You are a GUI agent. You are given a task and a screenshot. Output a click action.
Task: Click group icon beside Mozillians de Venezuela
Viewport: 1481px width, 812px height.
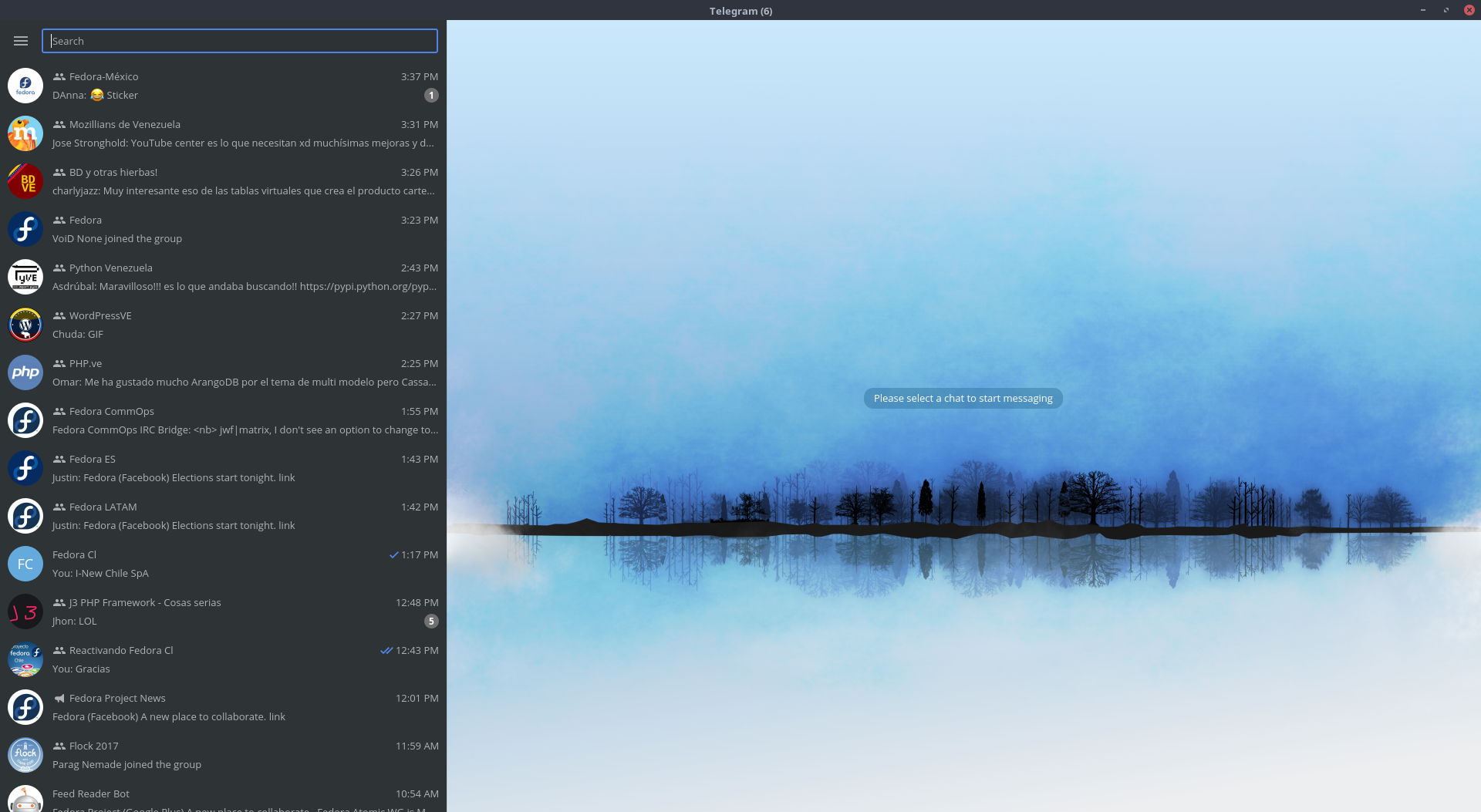(x=59, y=124)
